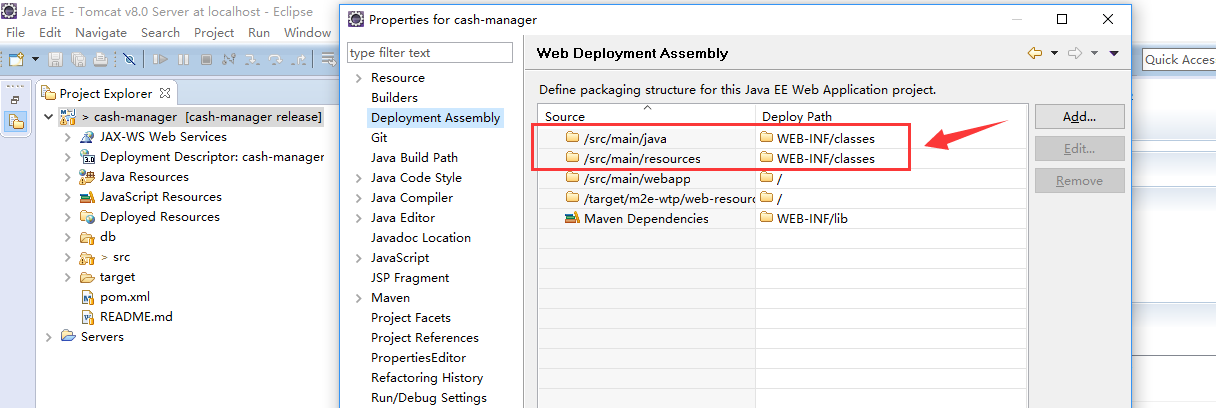Viewport: 1216px width, 408px height.
Task: Expand Java Editor properties node
Action: point(358,218)
